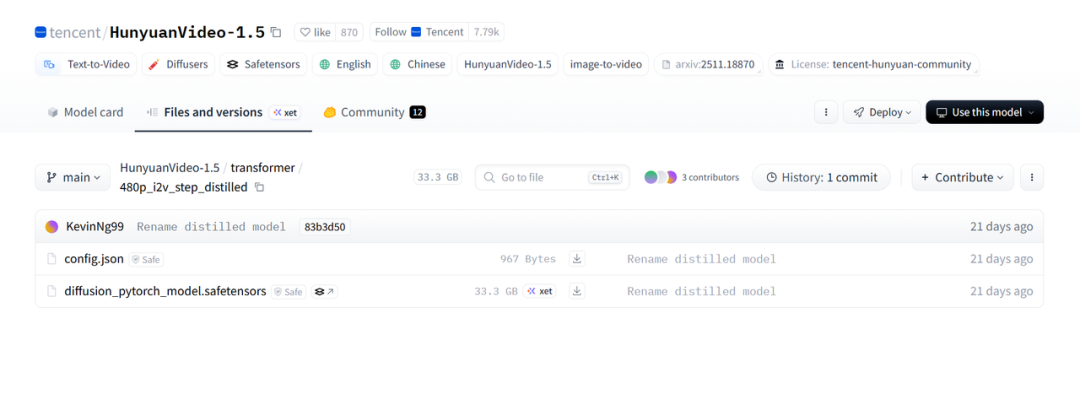Open KevinNg99 user profile
1080x410 pixels.
click(x=95, y=227)
